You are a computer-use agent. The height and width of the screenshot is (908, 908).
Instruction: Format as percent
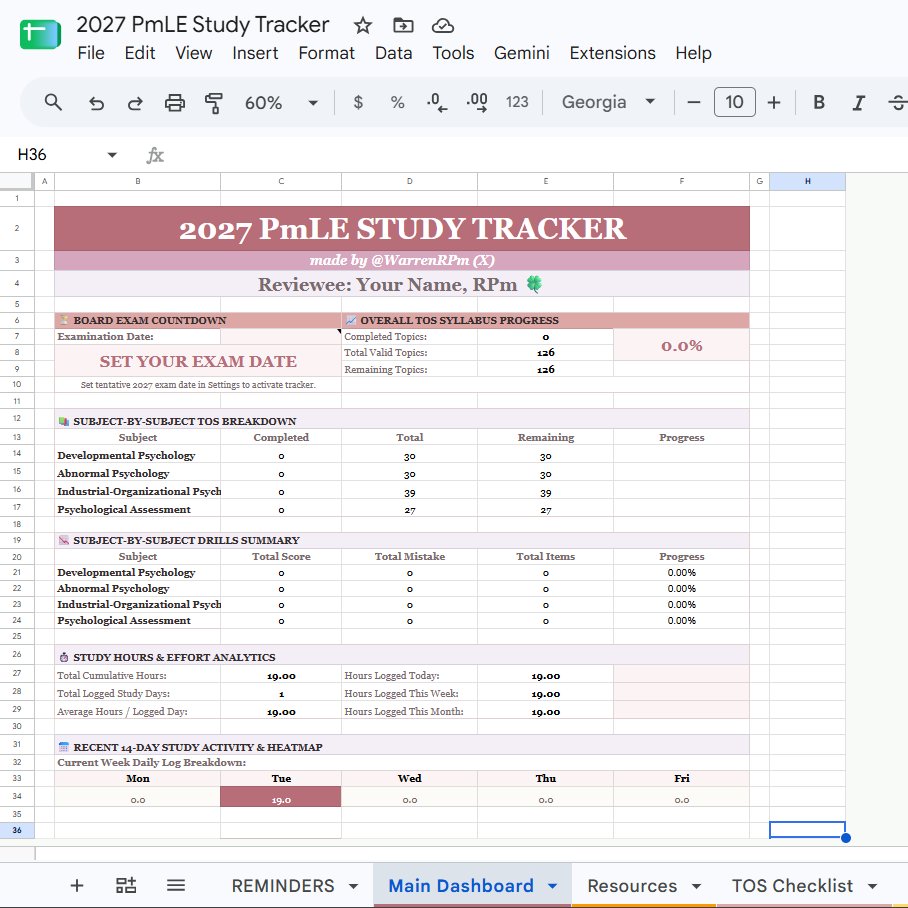pyautogui.click(x=397, y=102)
